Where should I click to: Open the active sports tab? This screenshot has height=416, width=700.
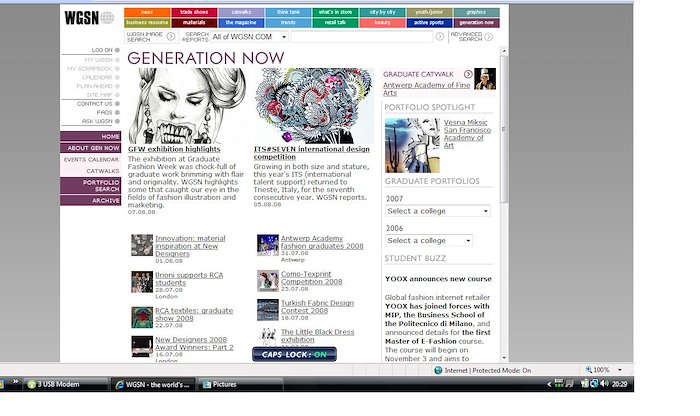tap(429, 22)
